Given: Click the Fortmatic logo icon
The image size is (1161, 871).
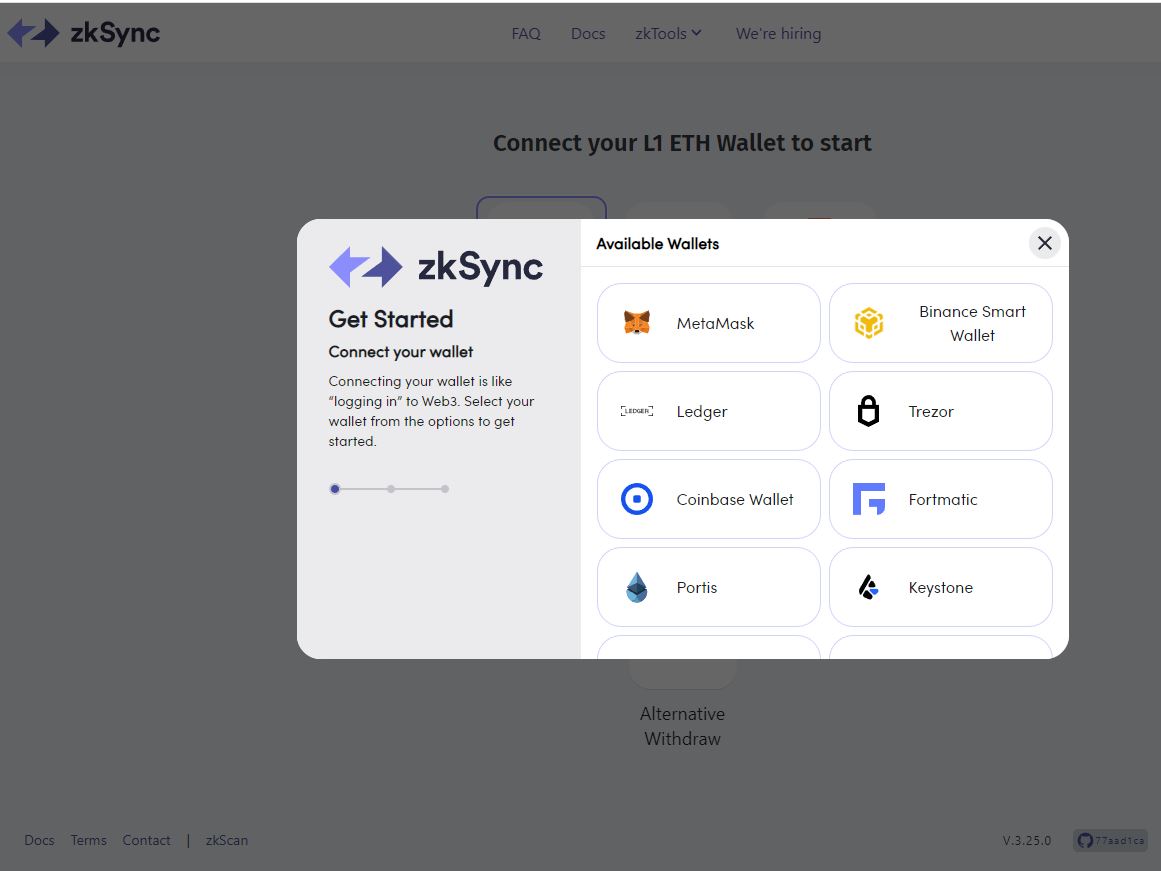Looking at the screenshot, I should pos(869,499).
